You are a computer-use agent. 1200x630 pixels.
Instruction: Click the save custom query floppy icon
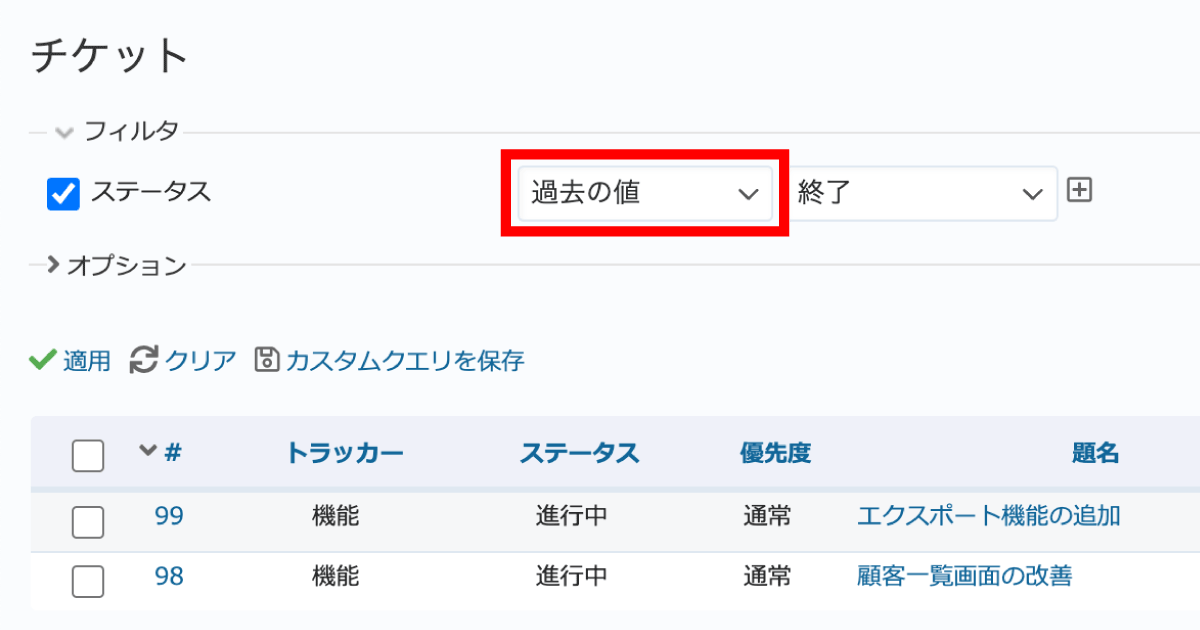coord(267,360)
